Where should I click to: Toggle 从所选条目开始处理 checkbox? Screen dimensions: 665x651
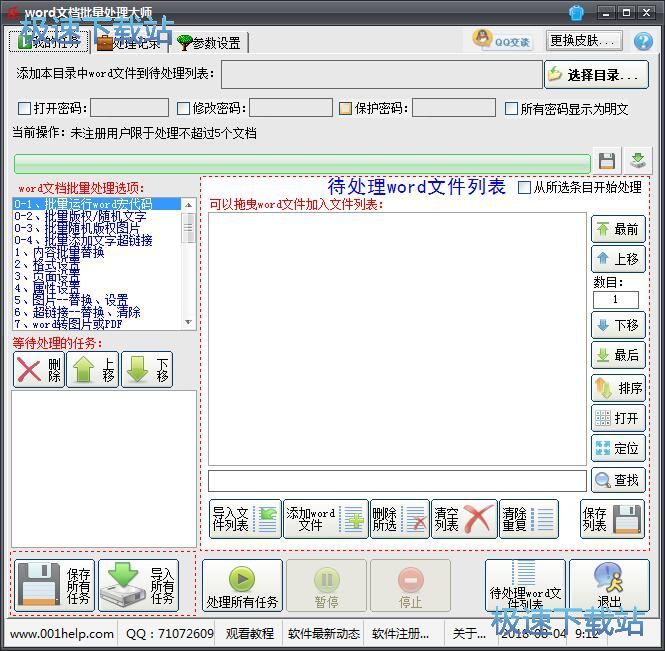[x=525, y=187]
